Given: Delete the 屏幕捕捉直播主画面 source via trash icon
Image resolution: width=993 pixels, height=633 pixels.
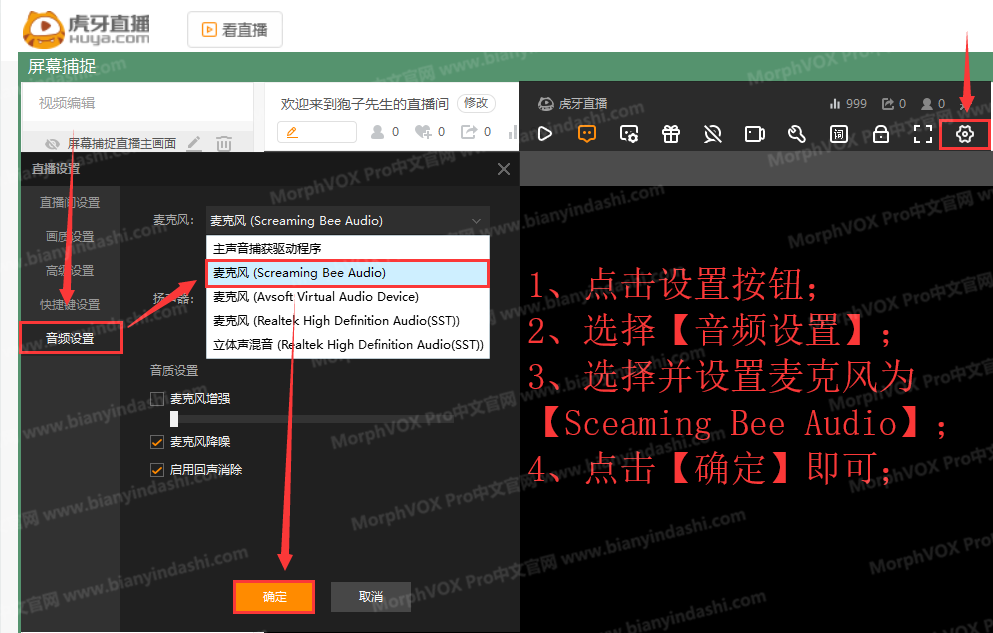Looking at the screenshot, I should (x=224, y=144).
